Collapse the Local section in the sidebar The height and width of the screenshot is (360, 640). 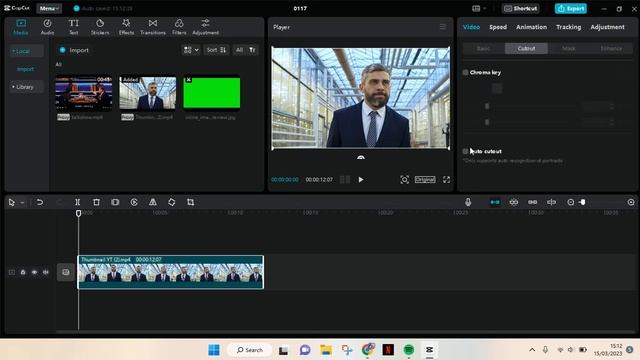[27, 51]
